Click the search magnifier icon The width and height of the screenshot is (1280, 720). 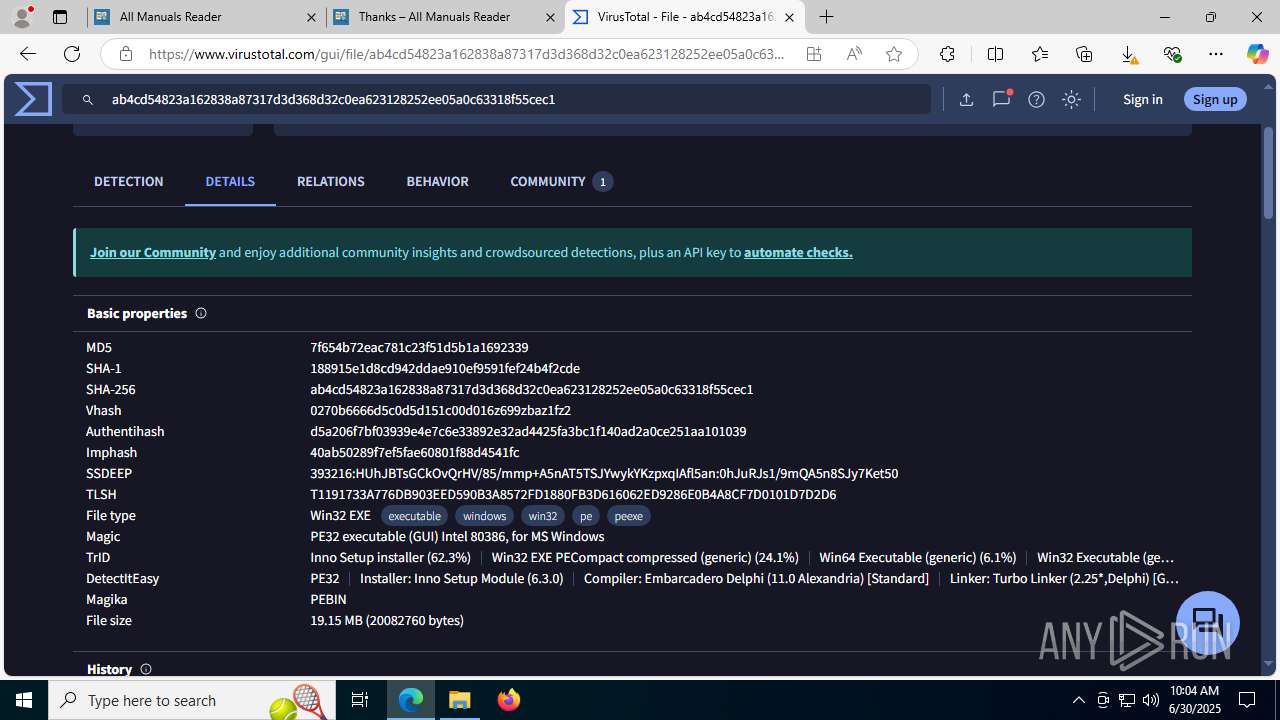88,100
